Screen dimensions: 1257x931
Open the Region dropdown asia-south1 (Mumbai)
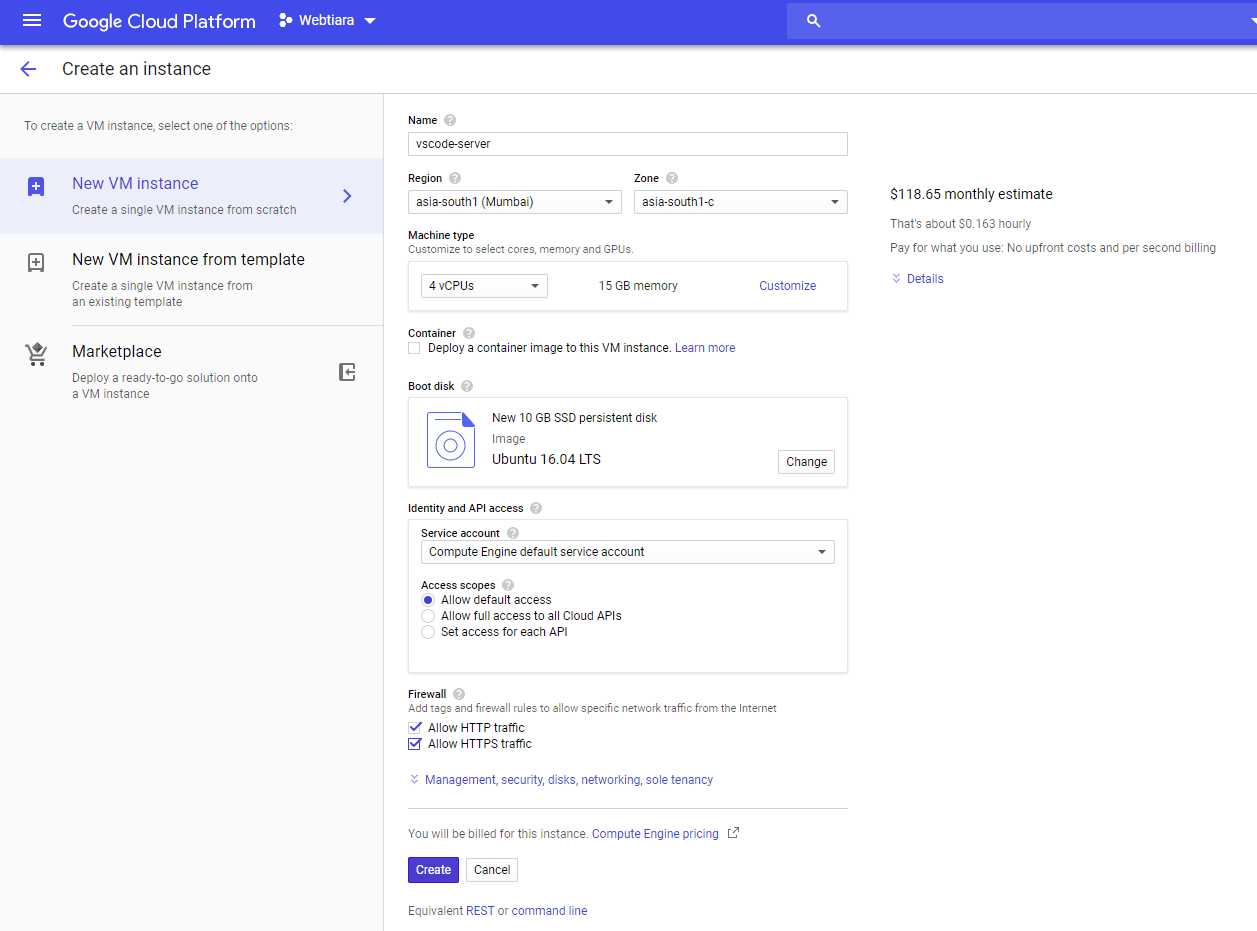515,202
